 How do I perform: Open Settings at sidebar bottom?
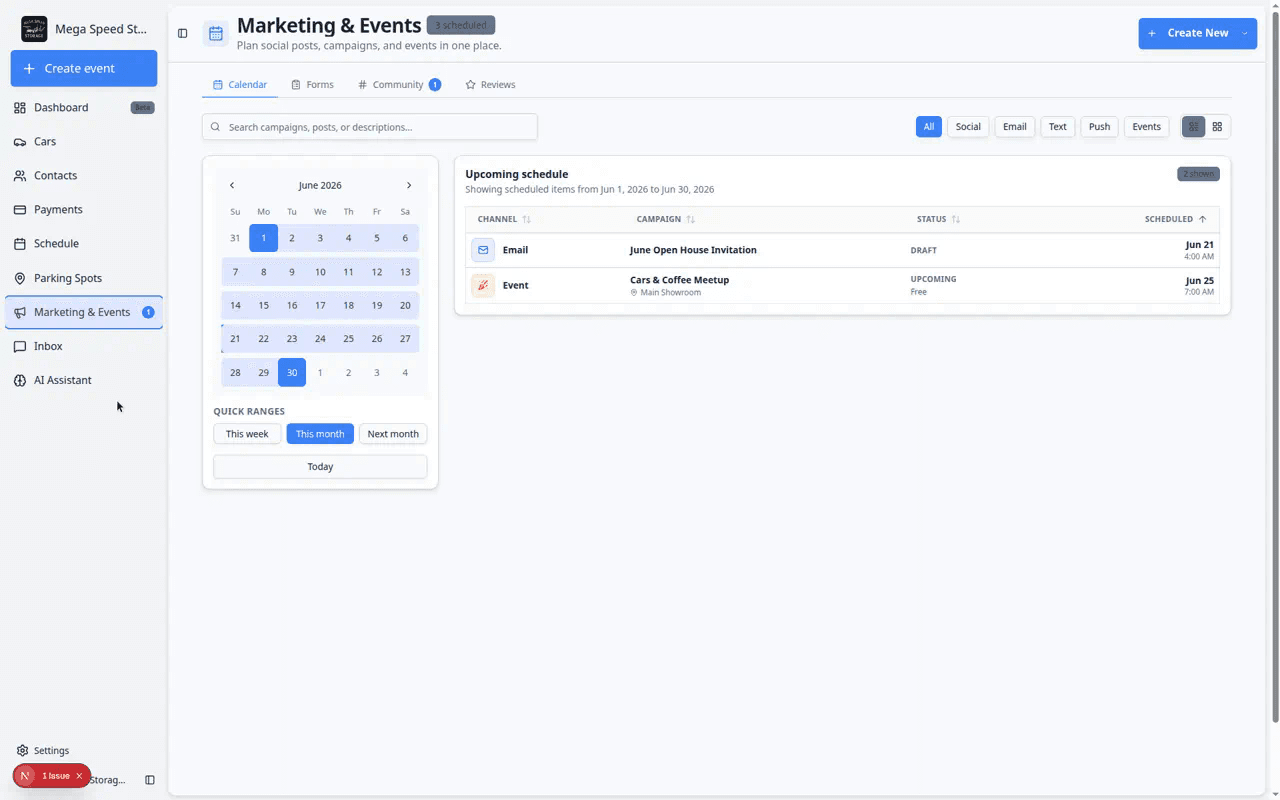[43, 750]
